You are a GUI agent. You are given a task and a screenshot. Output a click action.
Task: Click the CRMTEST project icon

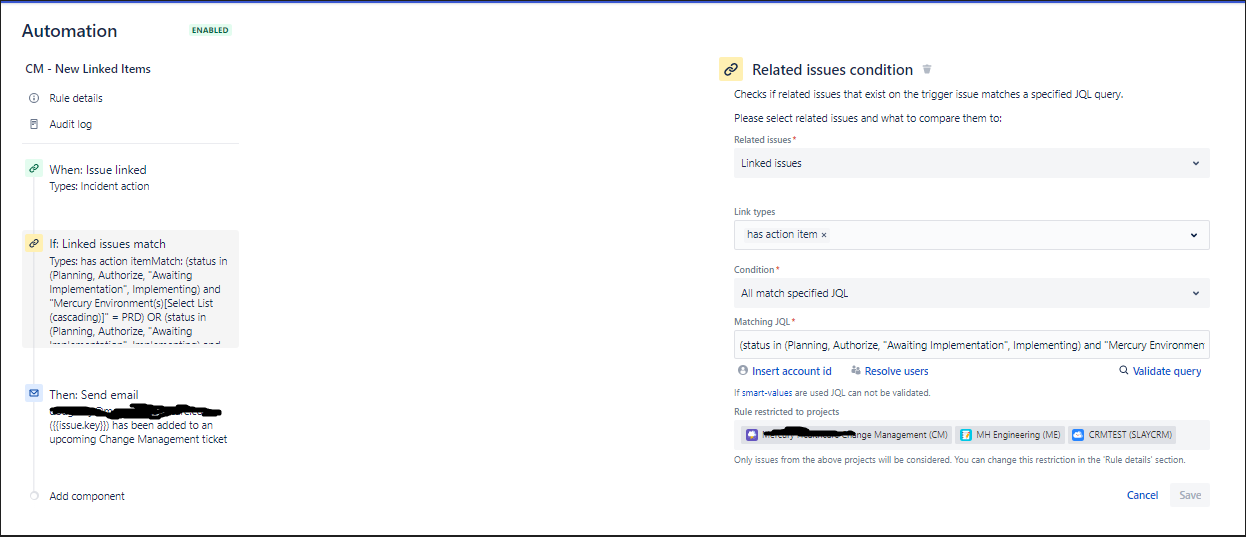[1077, 435]
